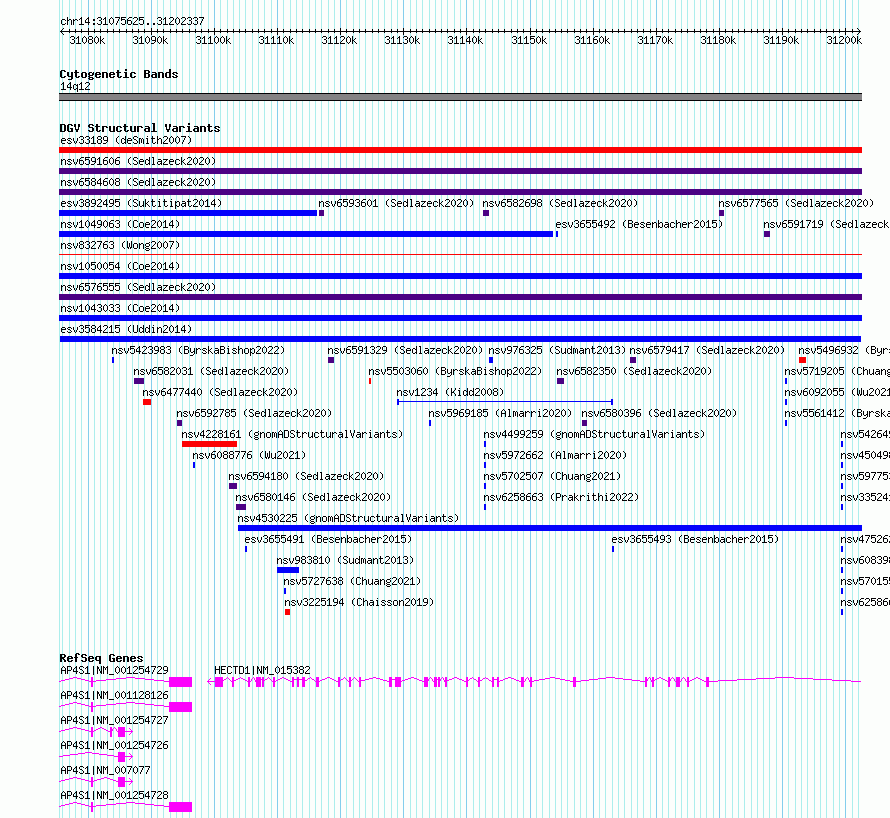Select the nsv6591606 (Sedlazeck2020) label
890x818 pixels.
(138, 161)
